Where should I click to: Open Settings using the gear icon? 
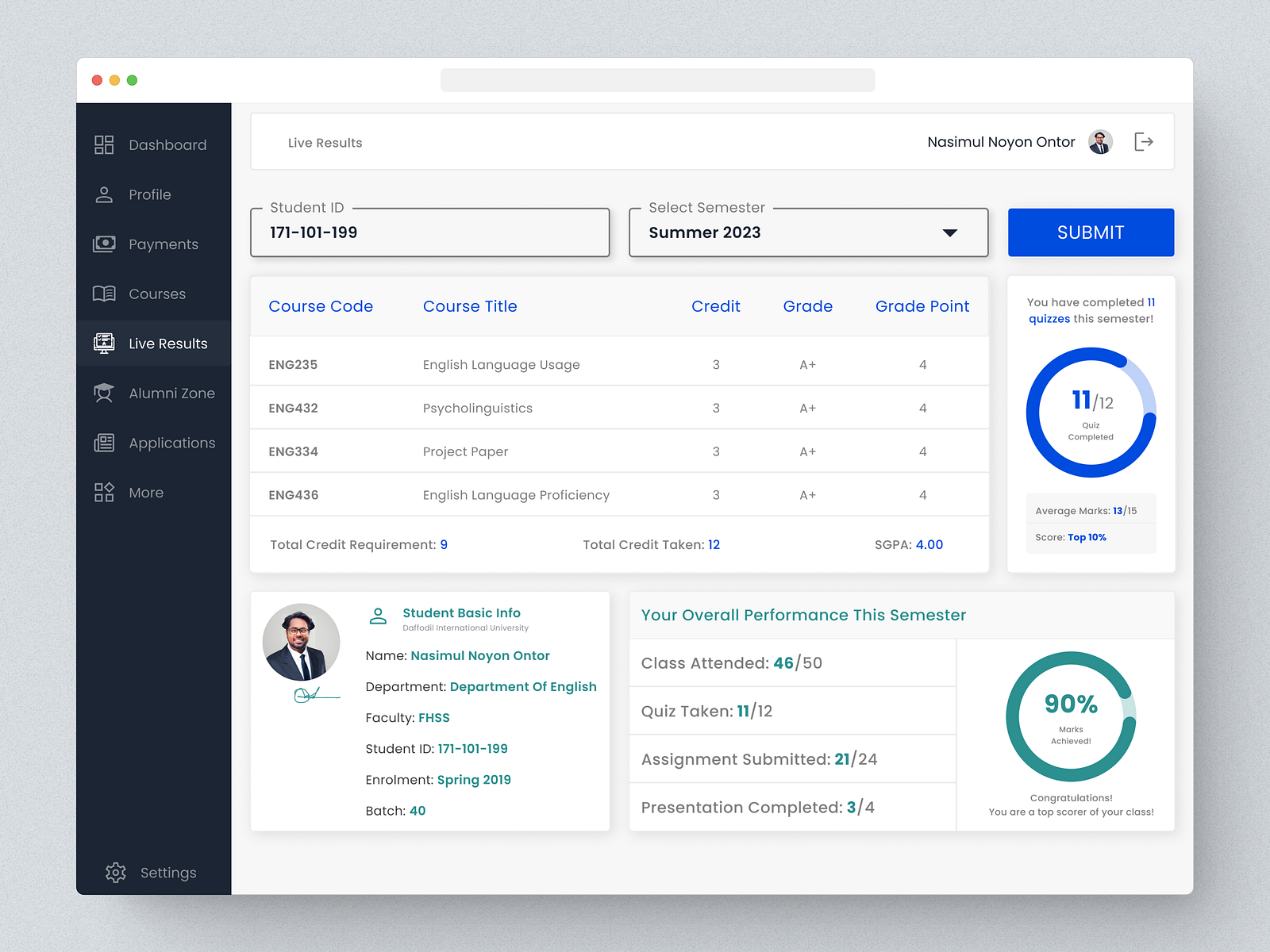116,872
